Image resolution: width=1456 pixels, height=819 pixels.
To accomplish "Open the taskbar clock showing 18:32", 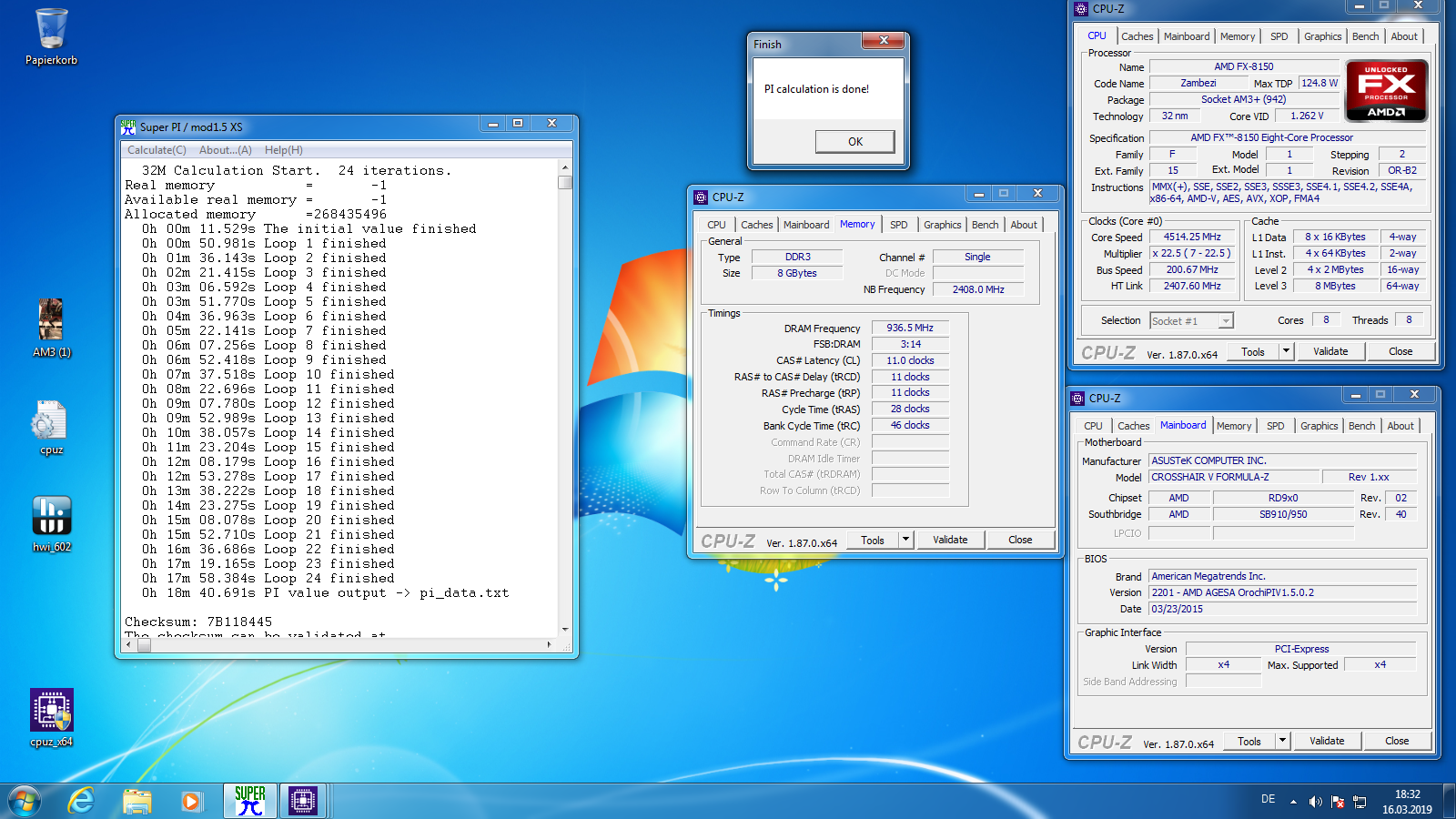I will coord(1407,801).
